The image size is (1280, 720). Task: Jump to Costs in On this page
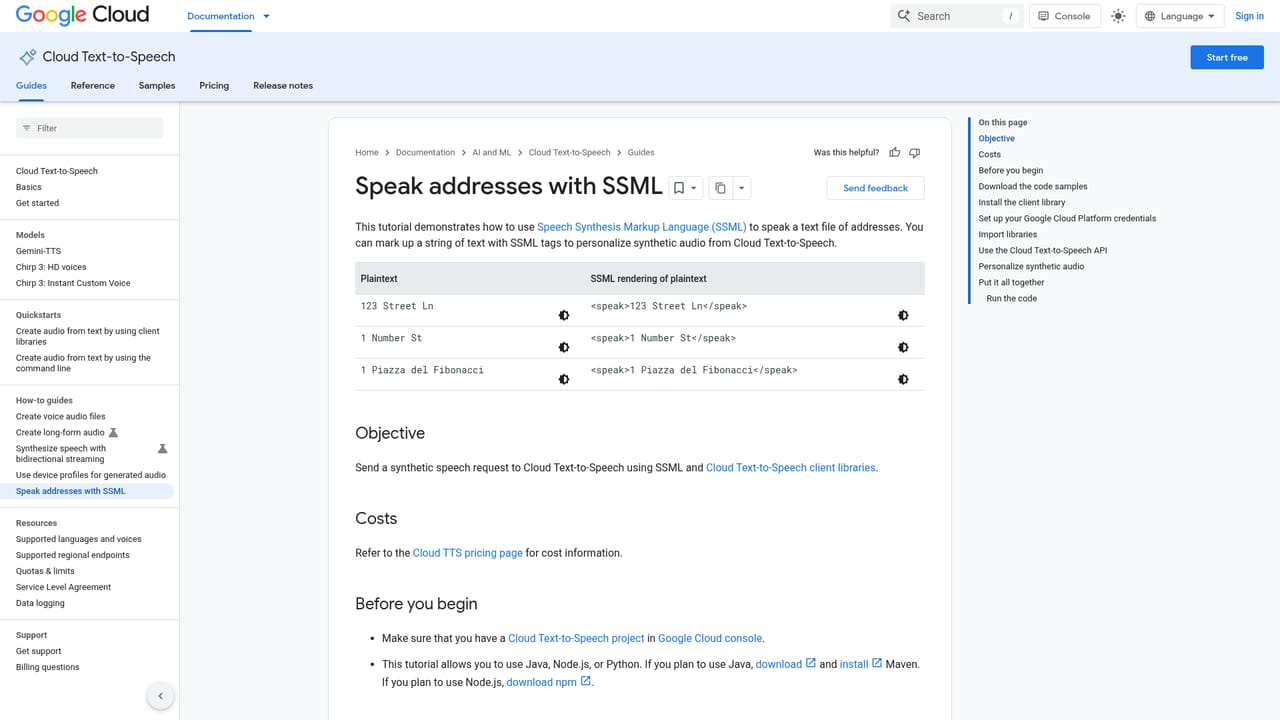[990, 154]
